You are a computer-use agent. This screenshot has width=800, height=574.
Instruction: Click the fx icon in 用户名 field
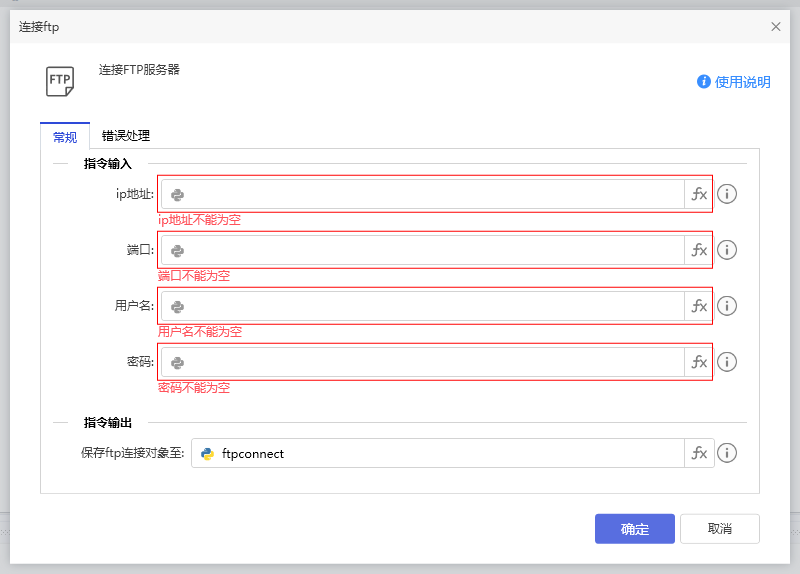coord(699,306)
